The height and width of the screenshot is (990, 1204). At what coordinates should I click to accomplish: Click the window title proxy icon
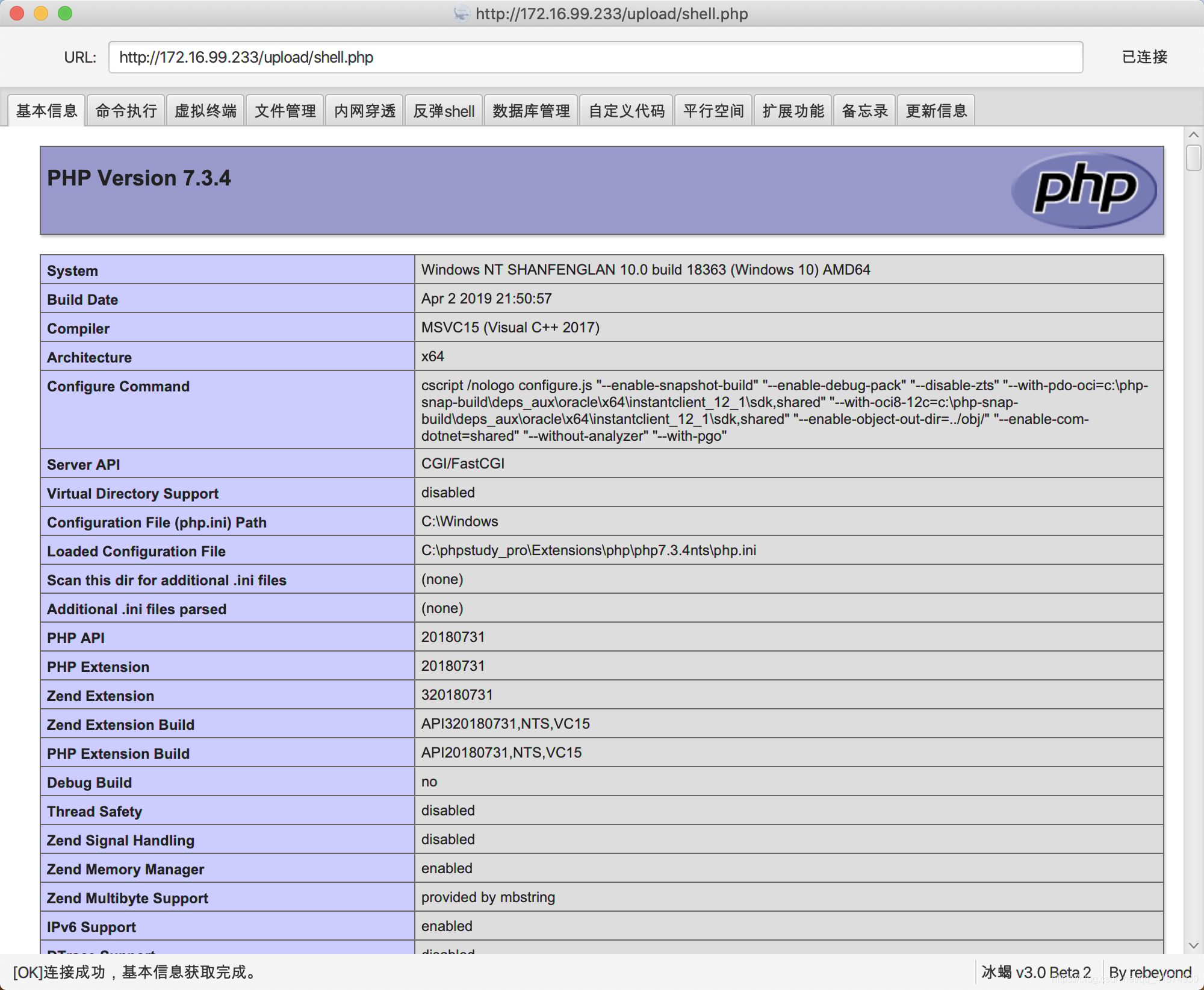point(461,13)
